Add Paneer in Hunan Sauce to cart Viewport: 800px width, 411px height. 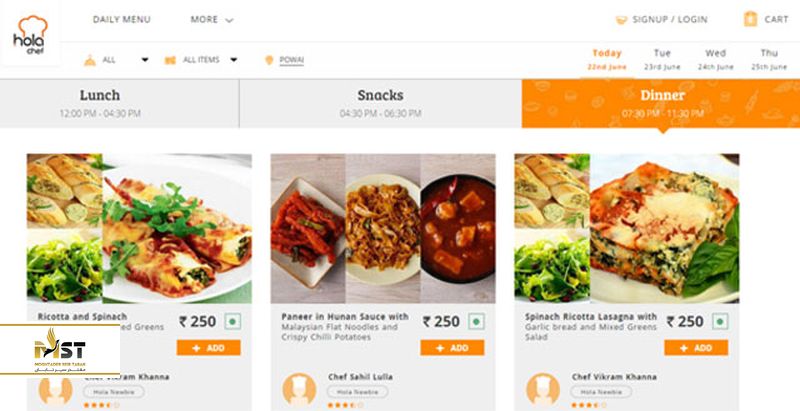coord(452,348)
